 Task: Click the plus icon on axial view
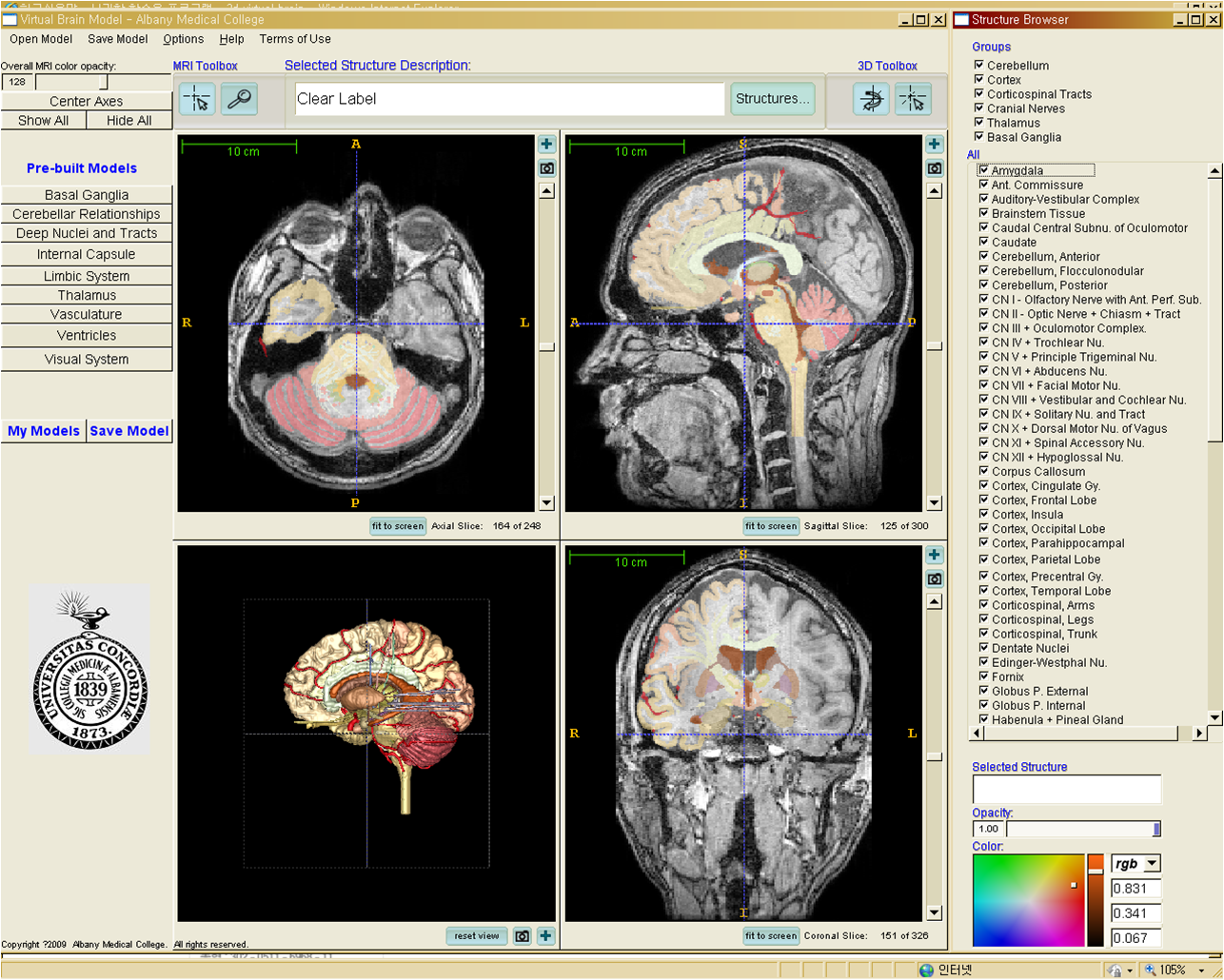[x=546, y=145]
